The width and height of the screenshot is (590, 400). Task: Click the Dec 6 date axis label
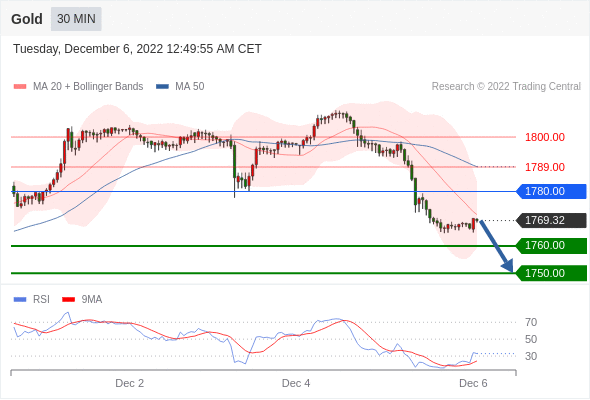[x=473, y=383]
